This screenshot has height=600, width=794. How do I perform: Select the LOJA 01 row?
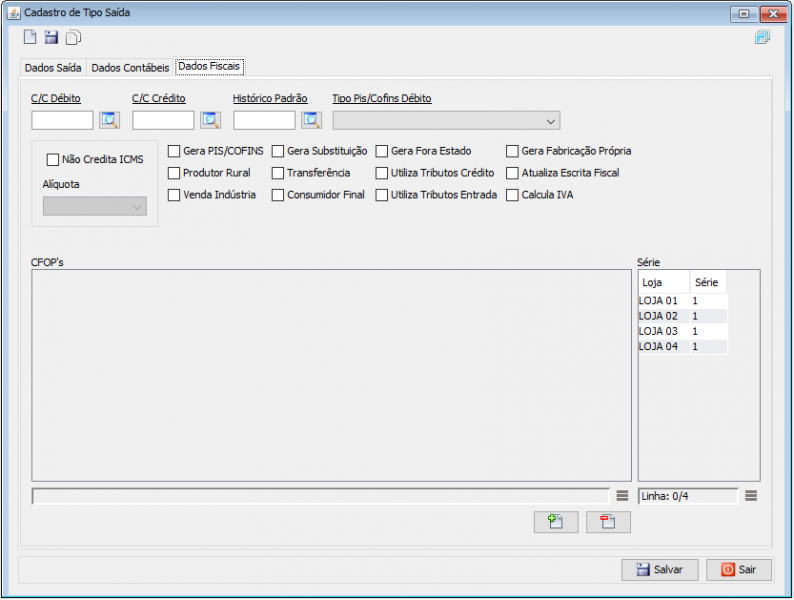[x=683, y=301]
